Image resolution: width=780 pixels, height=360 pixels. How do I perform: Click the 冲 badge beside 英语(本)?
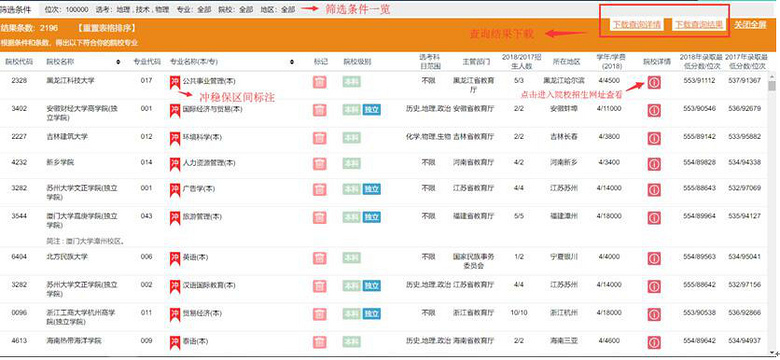[175, 259]
